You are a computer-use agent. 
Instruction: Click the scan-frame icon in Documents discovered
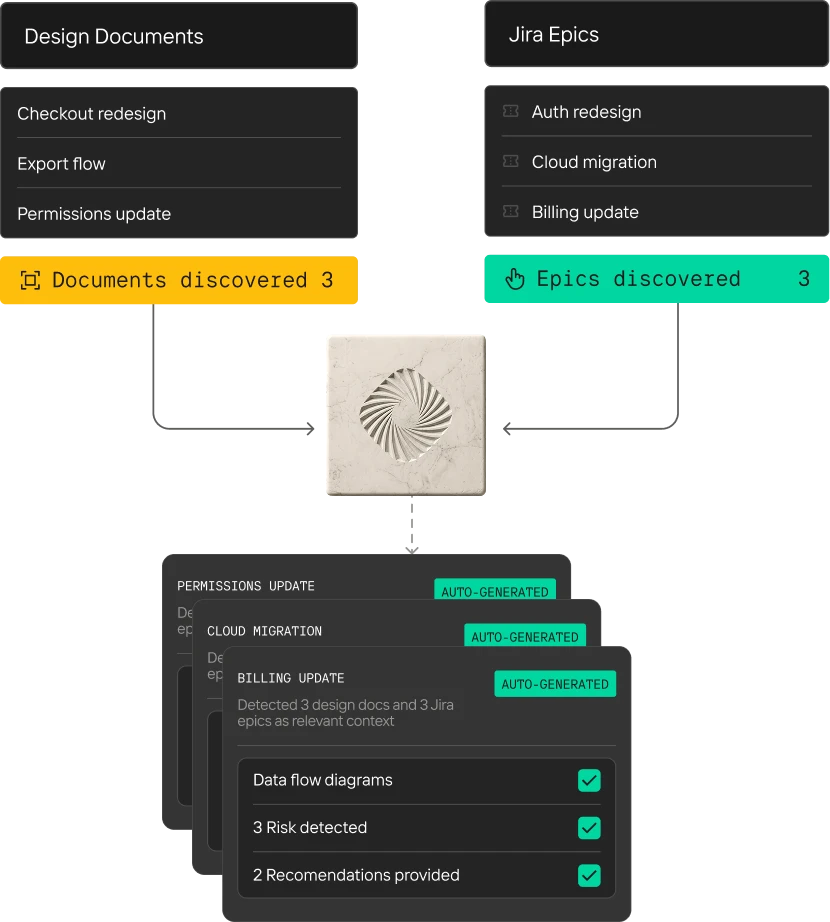click(31, 280)
